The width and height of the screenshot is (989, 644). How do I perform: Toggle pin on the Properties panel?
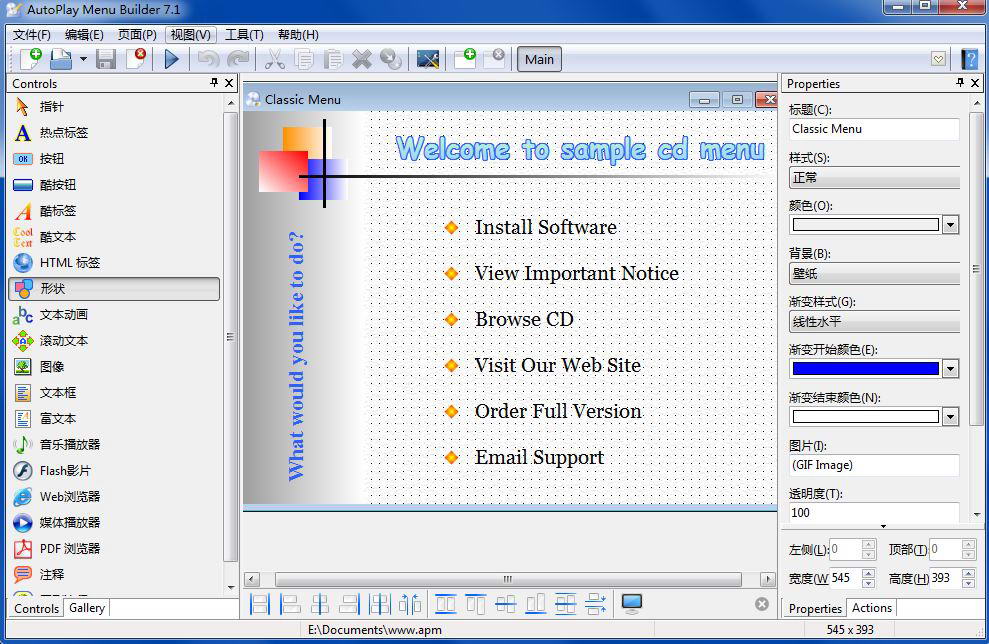pyautogui.click(x=959, y=83)
